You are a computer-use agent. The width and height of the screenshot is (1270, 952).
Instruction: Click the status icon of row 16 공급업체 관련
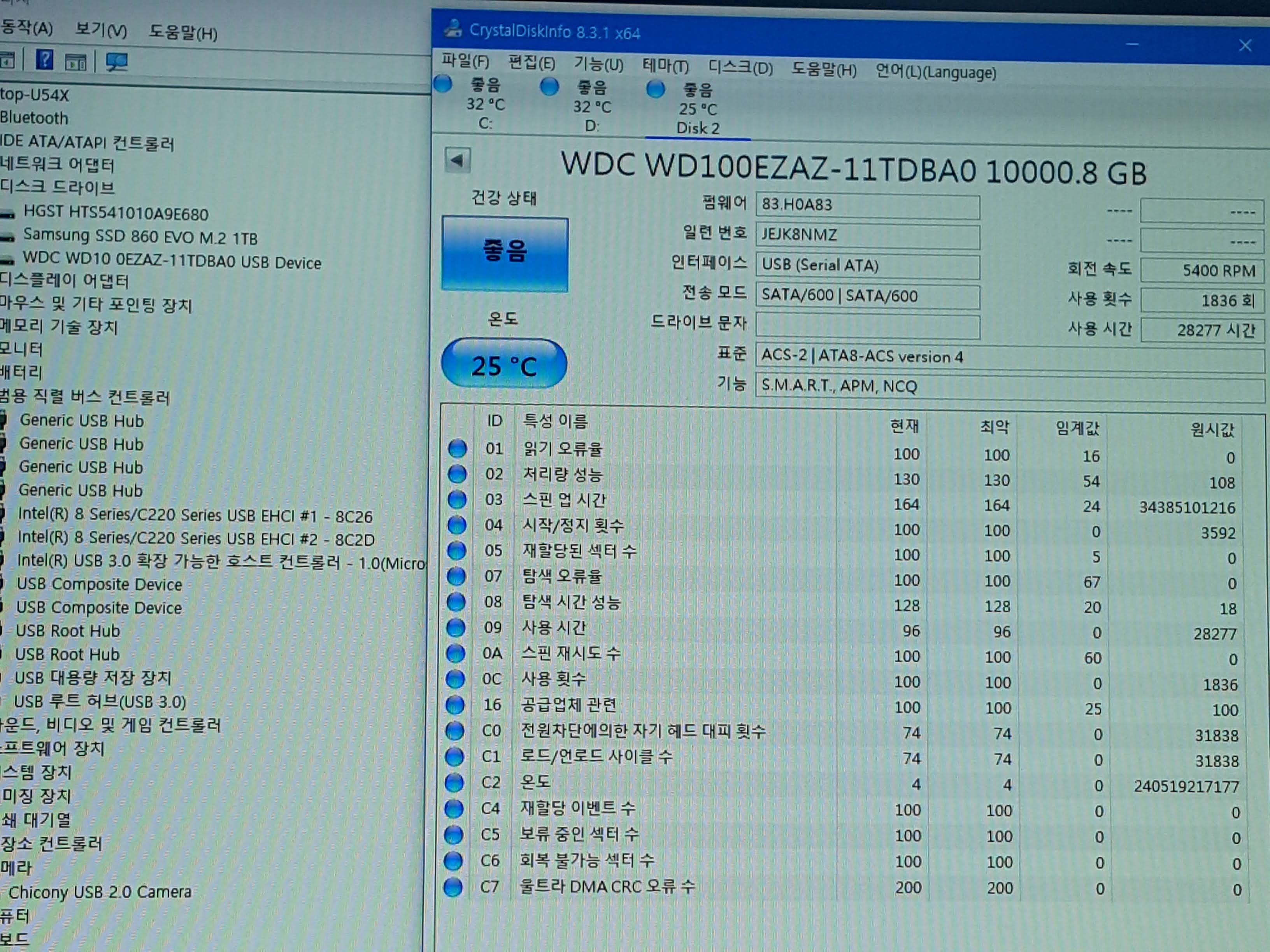point(455,705)
